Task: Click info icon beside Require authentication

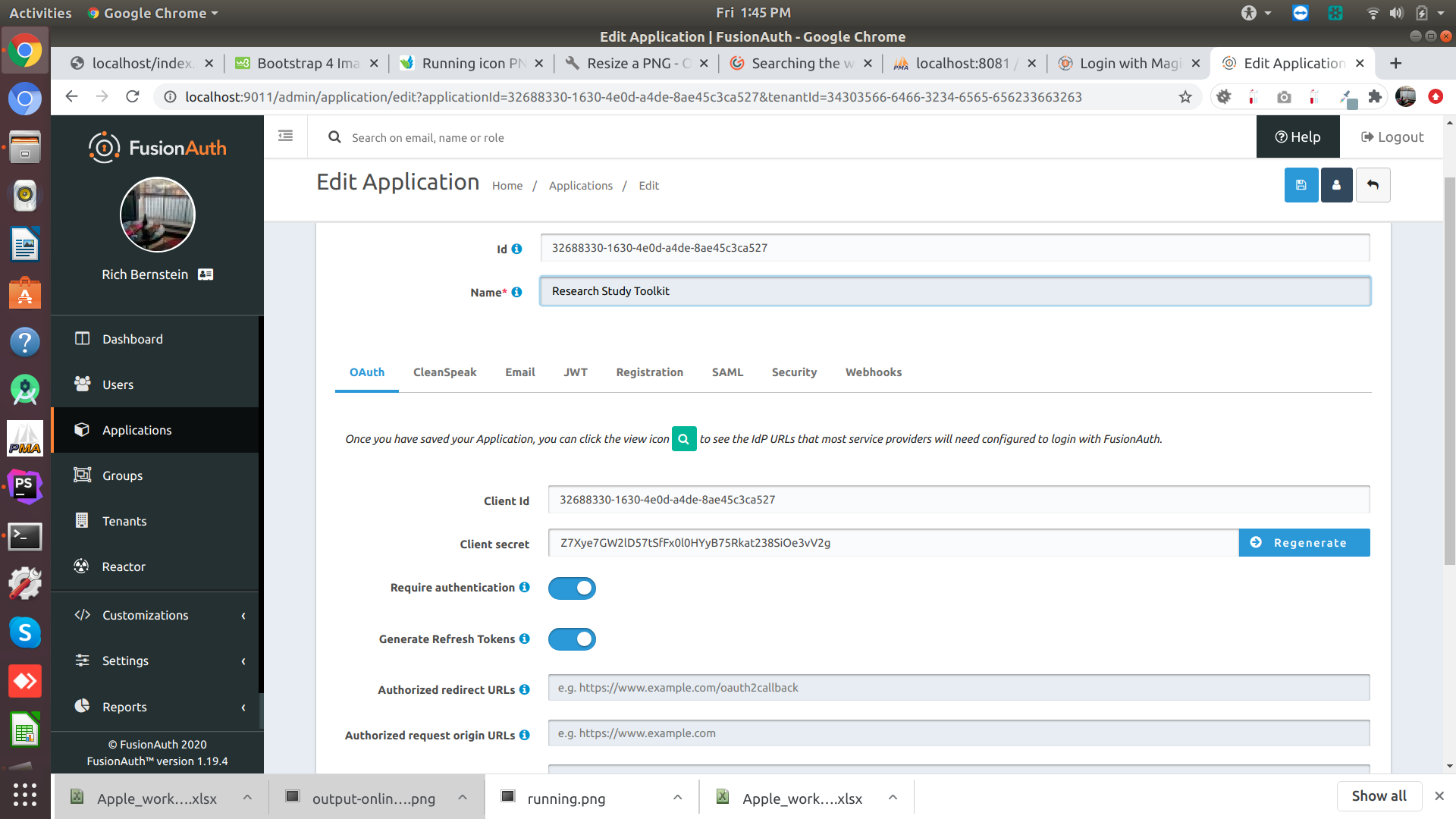Action: pyautogui.click(x=524, y=588)
